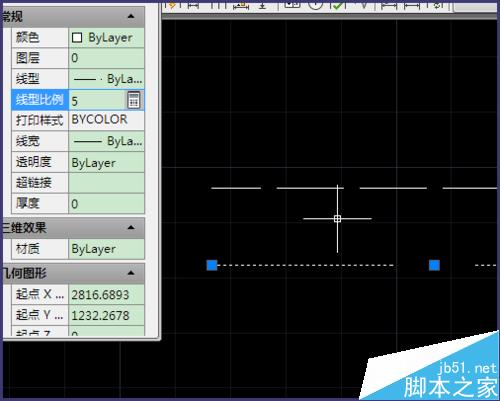500x401 pixels.
Task: Select the 材质 property label
Action: coord(40,249)
